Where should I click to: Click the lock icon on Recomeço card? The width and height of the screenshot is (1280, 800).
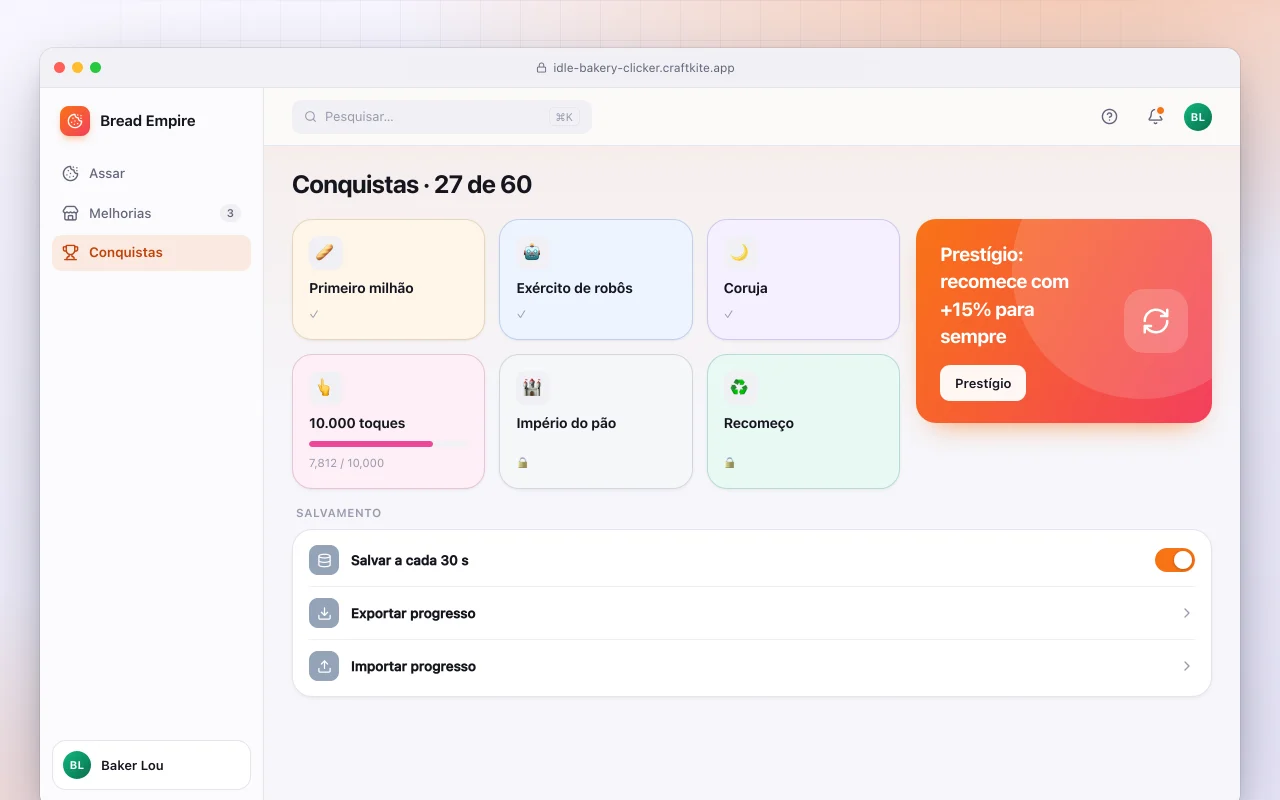(x=730, y=463)
